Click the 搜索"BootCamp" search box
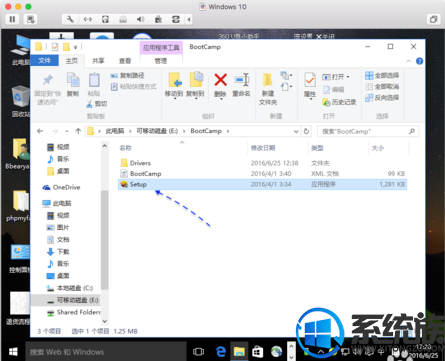Screen dimensions: 445x361 [x=368, y=132]
